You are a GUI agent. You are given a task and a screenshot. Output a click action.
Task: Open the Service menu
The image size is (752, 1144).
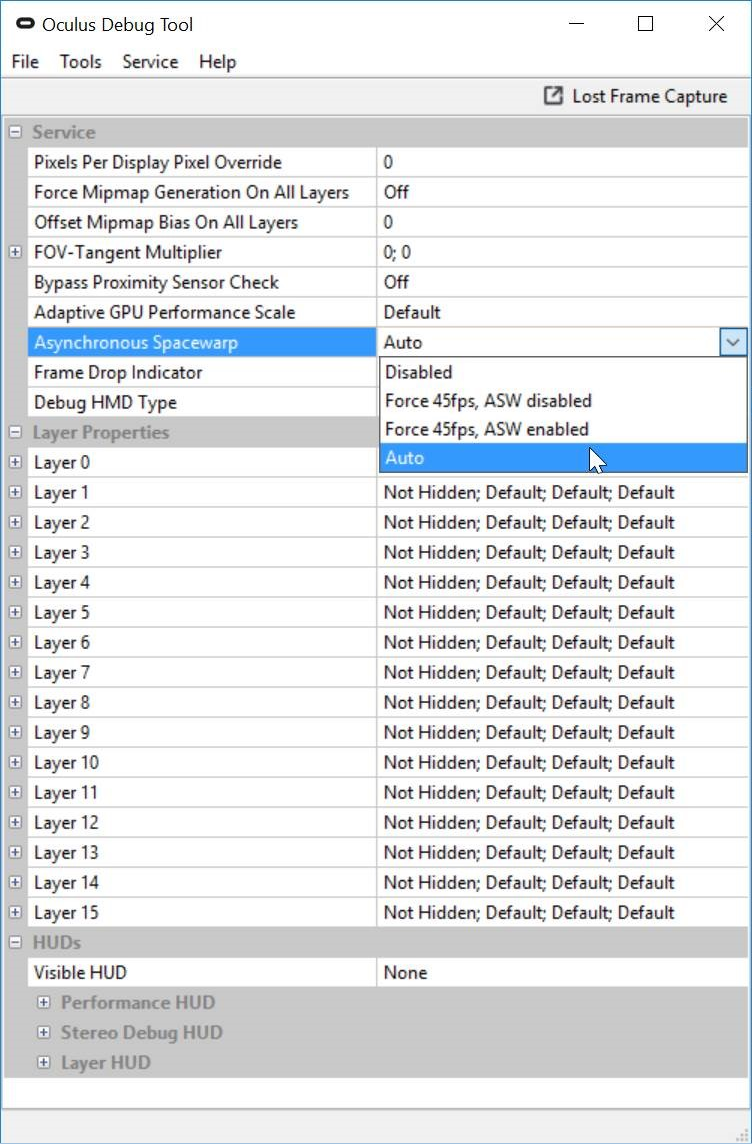[x=150, y=62]
